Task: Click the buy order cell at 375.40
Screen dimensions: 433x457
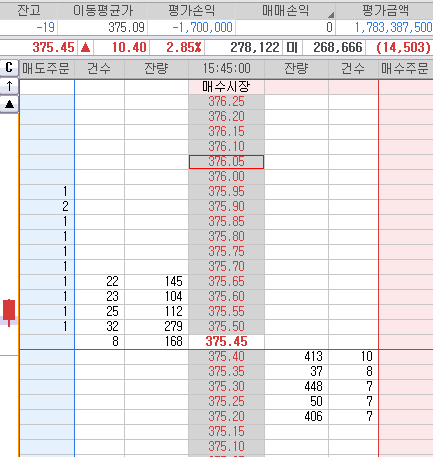Action: pos(406,357)
